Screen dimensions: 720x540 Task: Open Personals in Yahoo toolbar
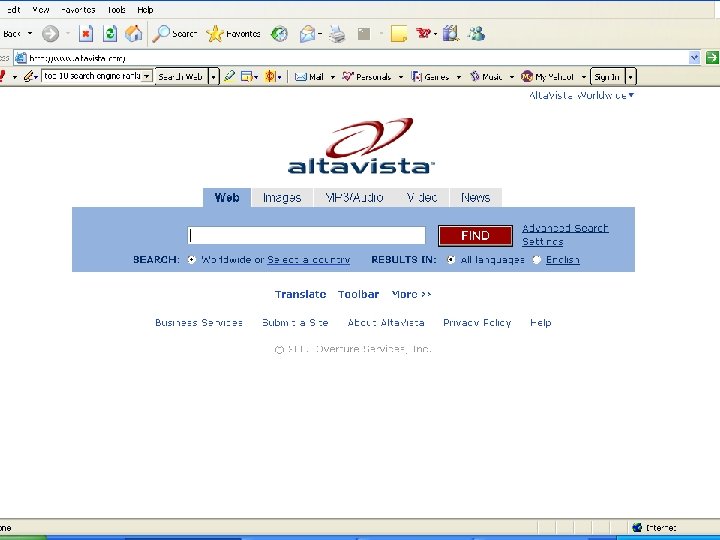[366, 77]
